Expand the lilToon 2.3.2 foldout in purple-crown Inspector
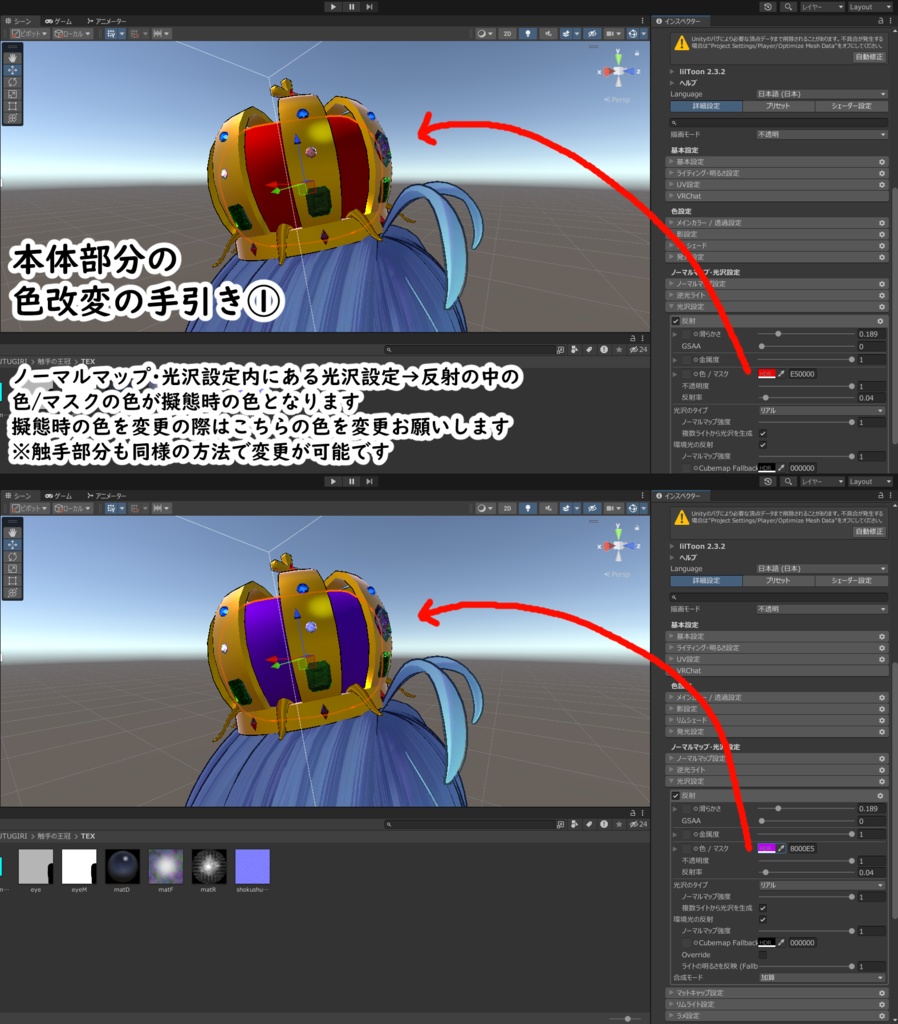The width and height of the screenshot is (898, 1024). point(672,547)
